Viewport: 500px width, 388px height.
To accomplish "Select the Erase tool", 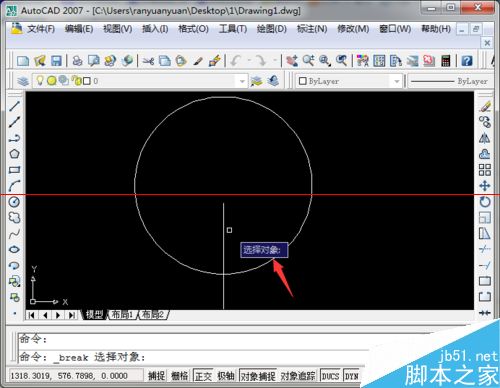I will click(485, 107).
